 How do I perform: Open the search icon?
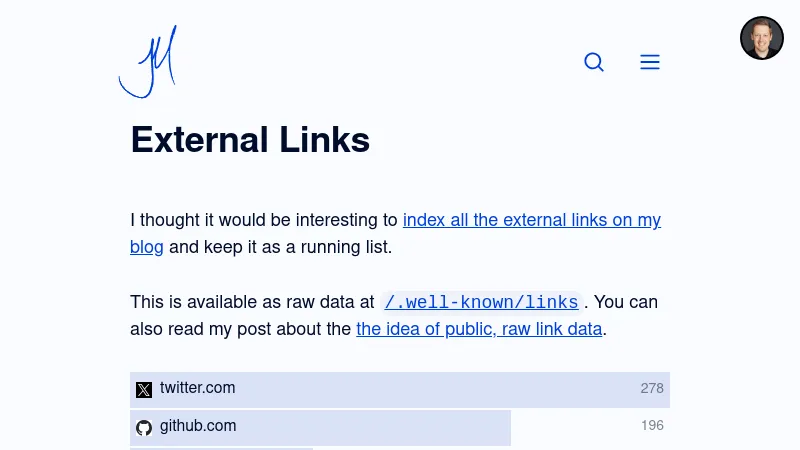pos(594,62)
